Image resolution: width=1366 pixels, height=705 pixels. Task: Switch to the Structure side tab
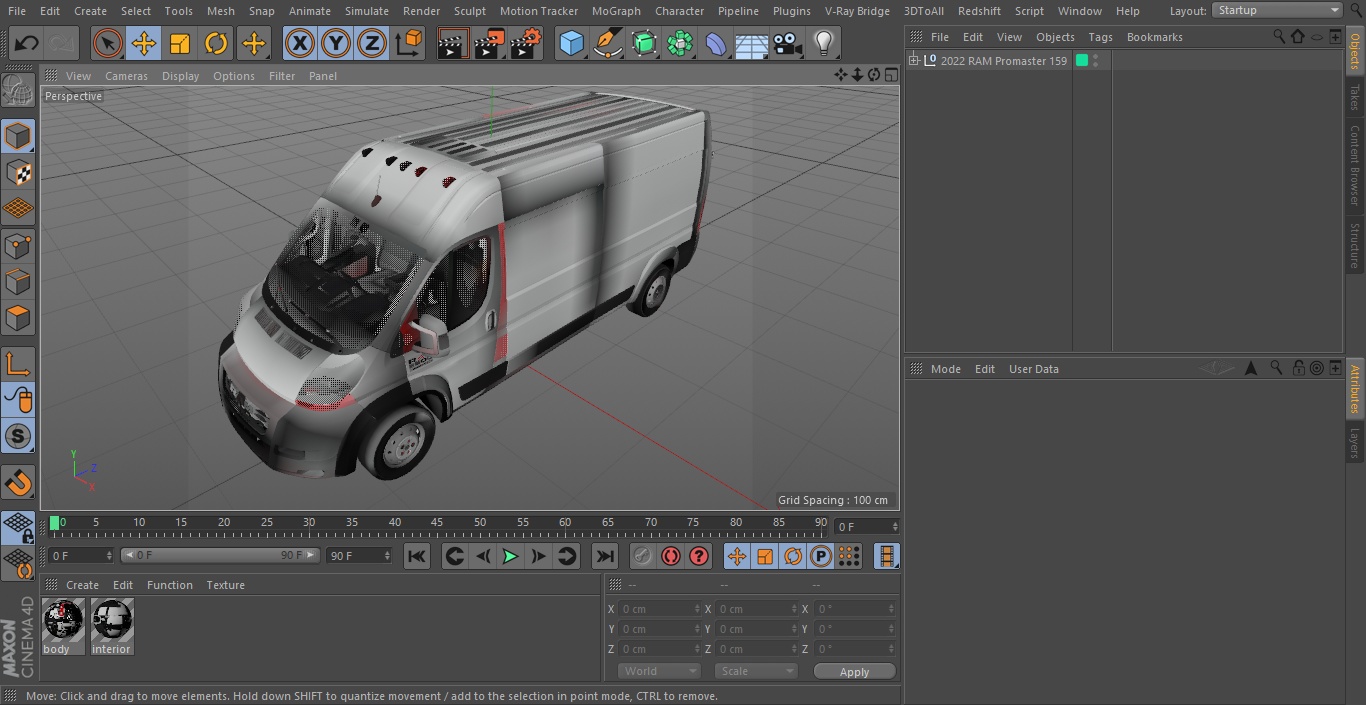click(1355, 246)
